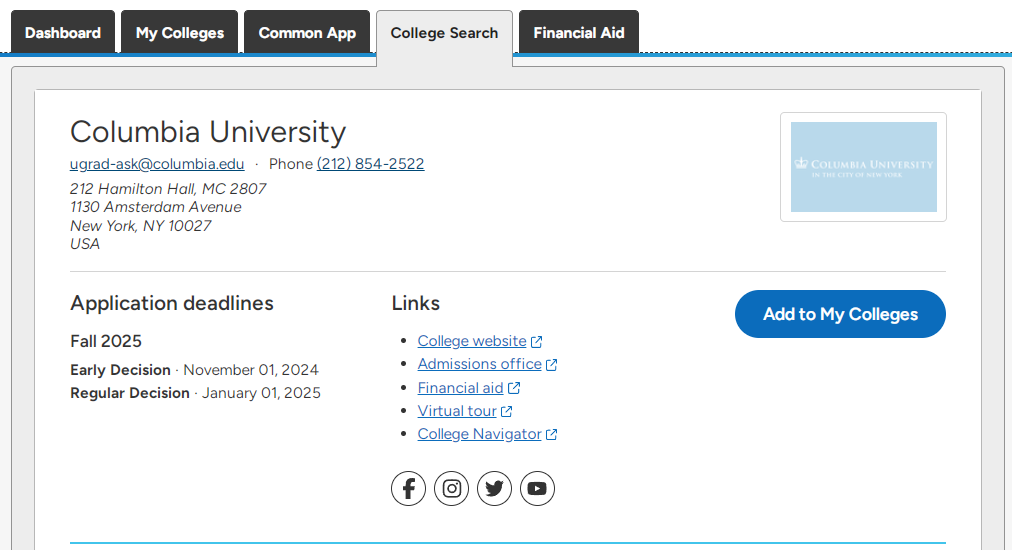Click external-link icon beside College website

tap(536, 341)
